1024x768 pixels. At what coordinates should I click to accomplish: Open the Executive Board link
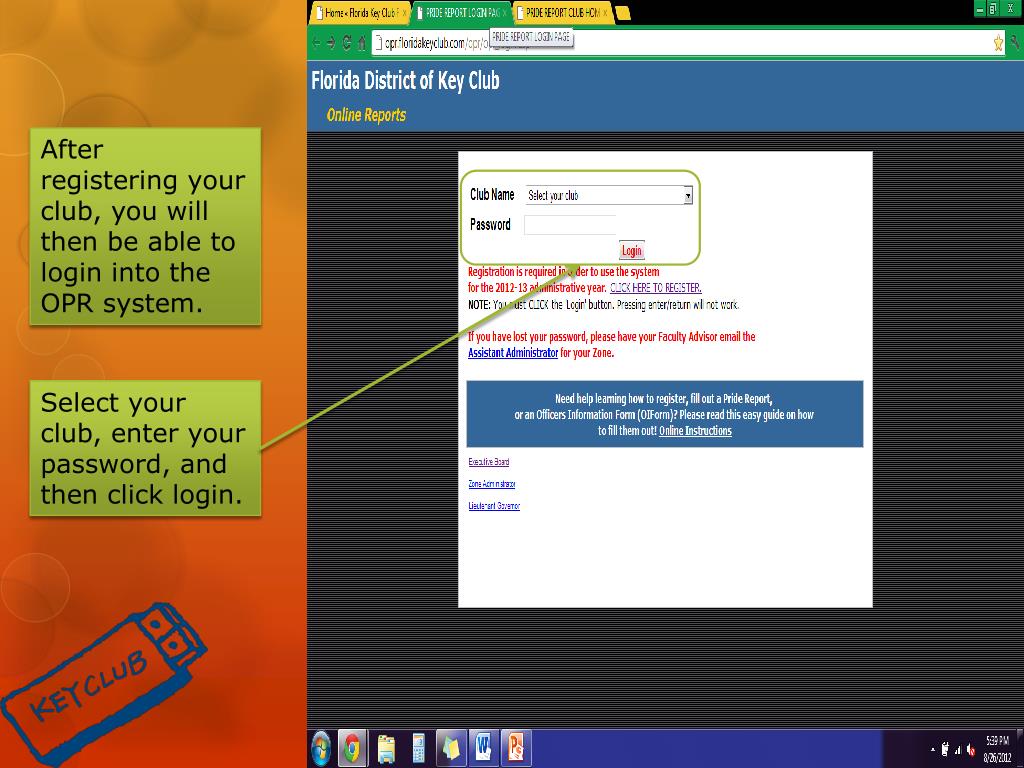pos(488,462)
